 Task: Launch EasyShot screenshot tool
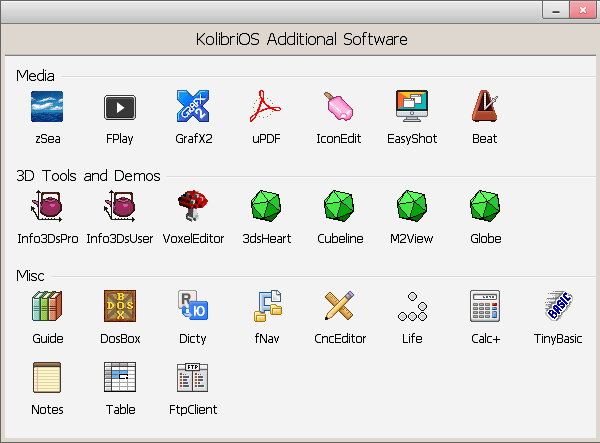[412, 106]
